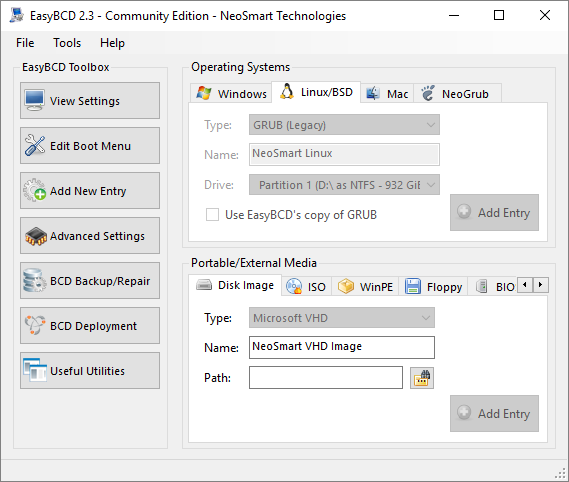This screenshot has width=569, height=482.
Task: Open BCD Backup/Repair tools
Action: 90,281
